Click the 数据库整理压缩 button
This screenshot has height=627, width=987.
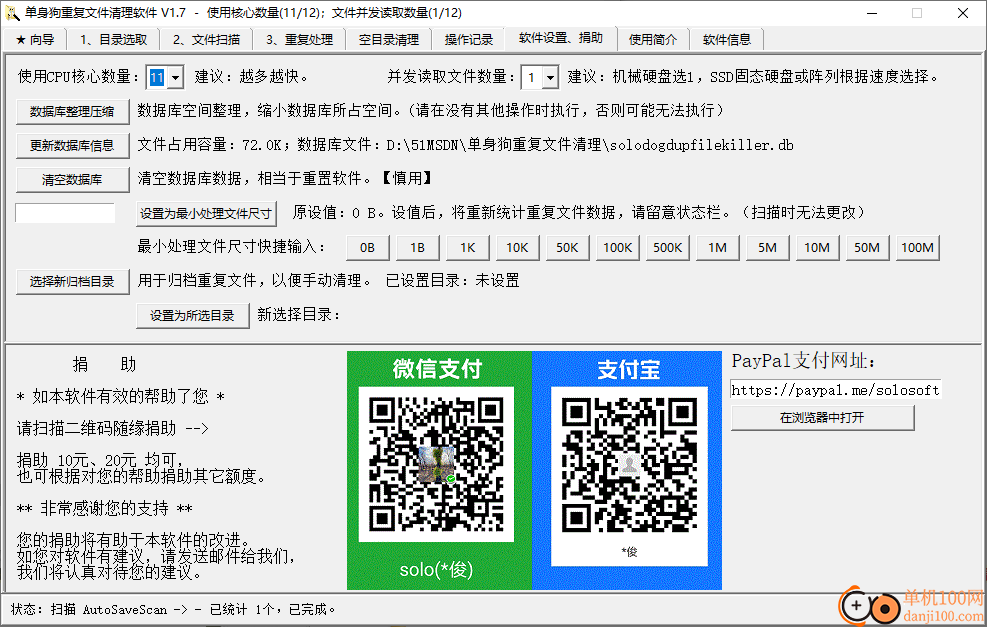[72, 111]
